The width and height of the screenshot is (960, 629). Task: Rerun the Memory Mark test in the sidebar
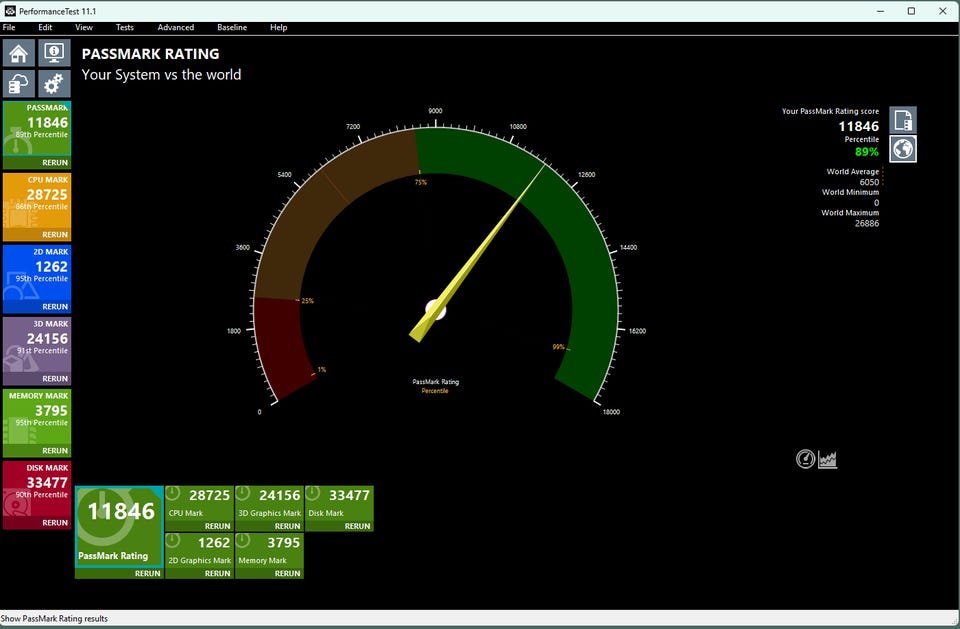55,451
